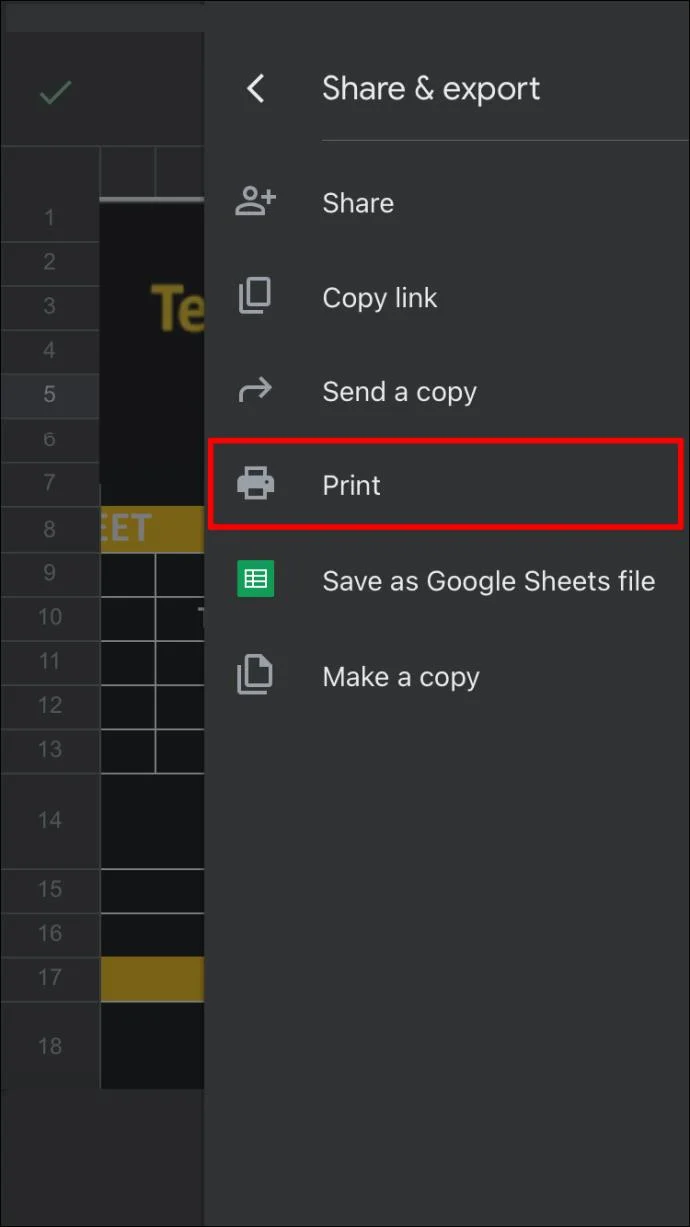Screen dimensions: 690x1227
Task: Select the Share menu entry
Action: point(447,203)
